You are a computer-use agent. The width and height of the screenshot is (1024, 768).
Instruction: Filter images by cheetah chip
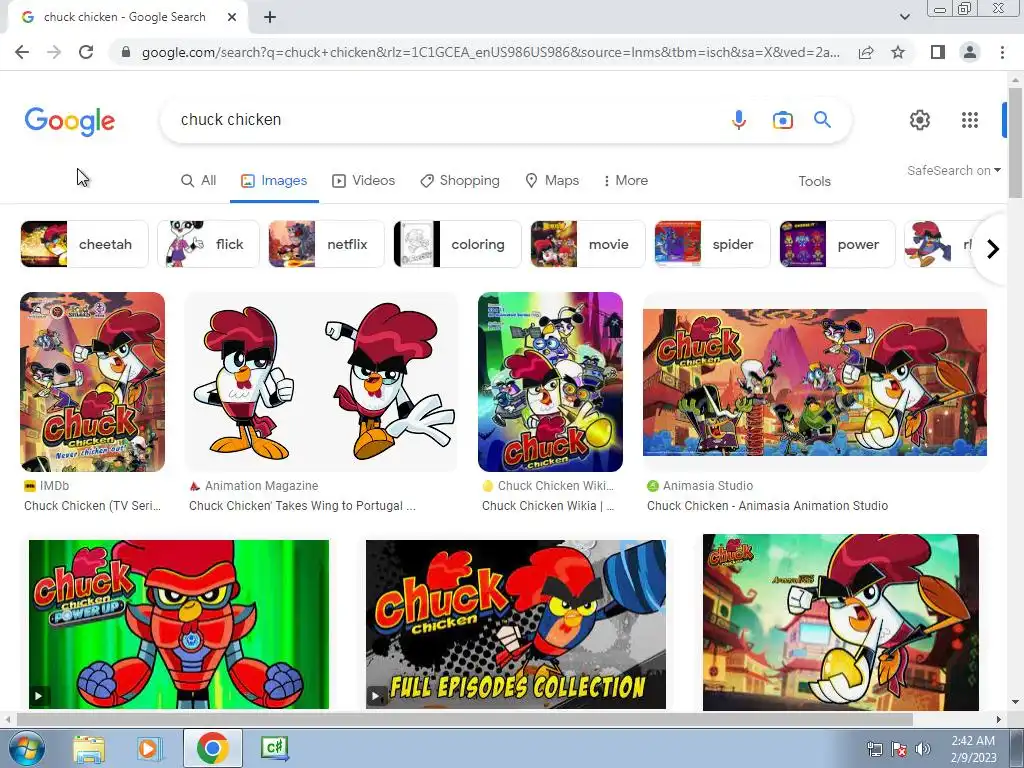point(84,244)
